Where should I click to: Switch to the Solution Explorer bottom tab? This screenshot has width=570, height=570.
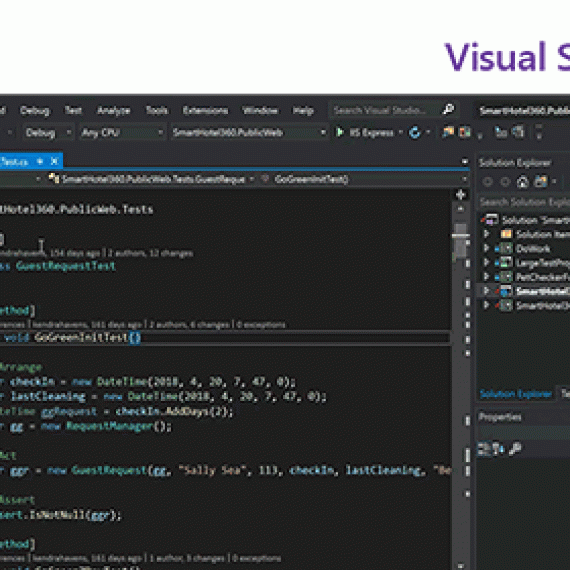[x=515, y=394]
